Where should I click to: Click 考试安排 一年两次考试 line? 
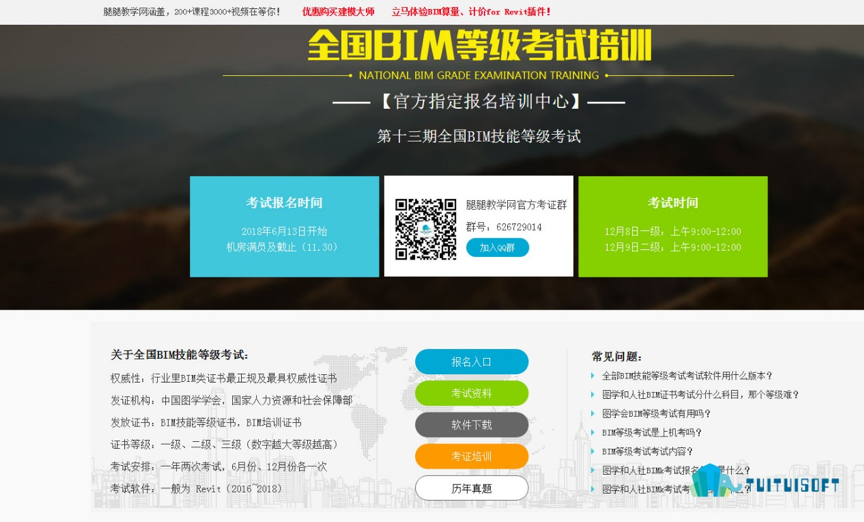(219, 466)
